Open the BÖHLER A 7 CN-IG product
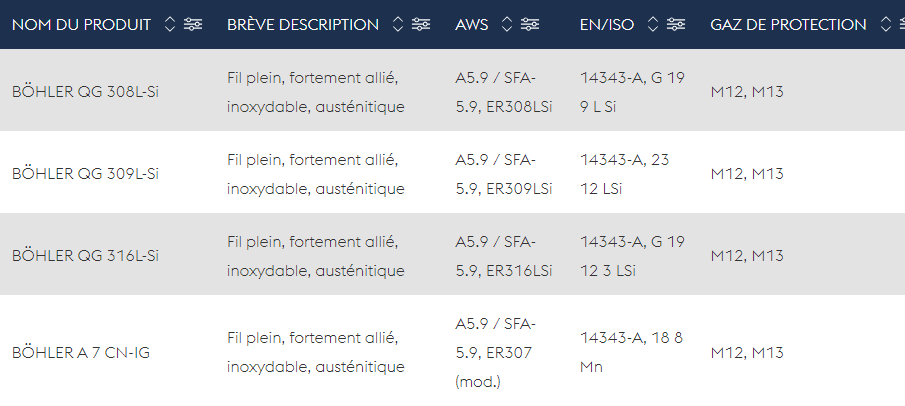This screenshot has width=905, height=406. (x=81, y=352)
